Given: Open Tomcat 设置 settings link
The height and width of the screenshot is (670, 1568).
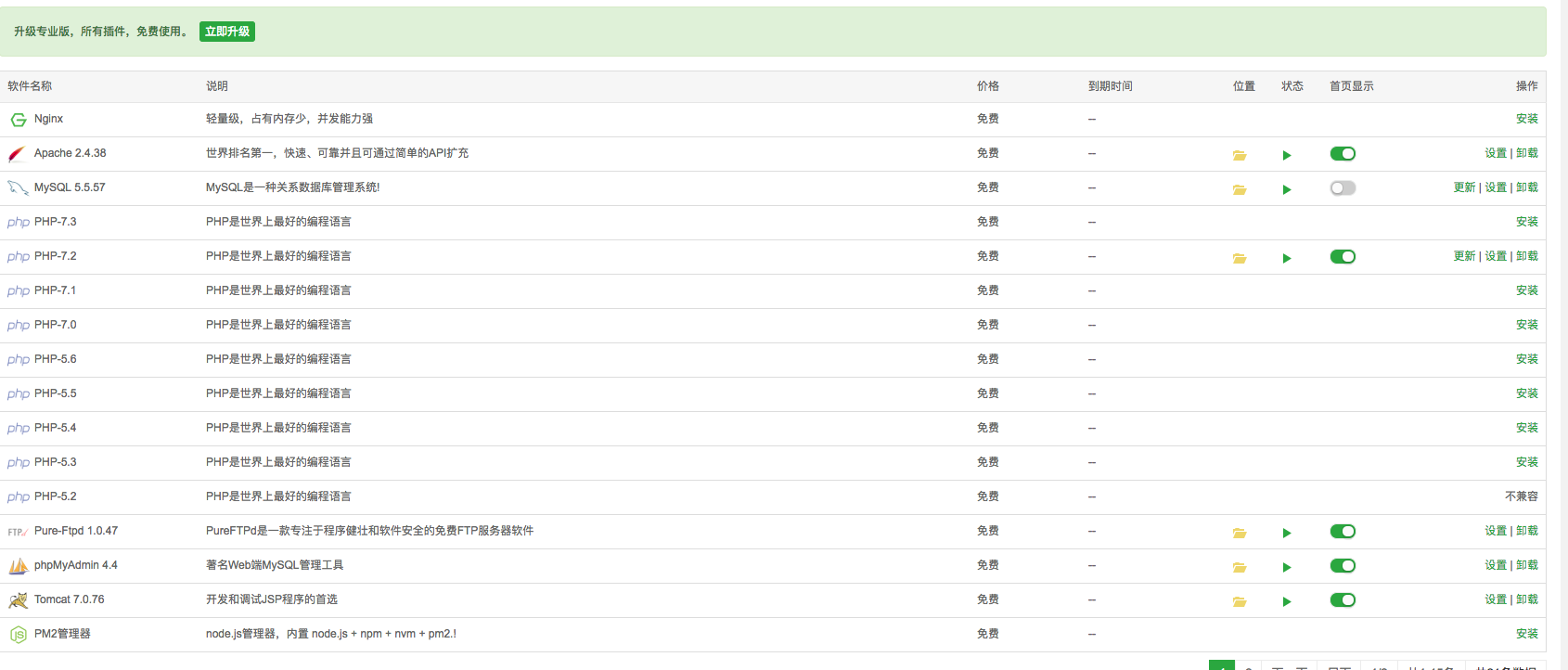Looking at the screenshot, I should (x=1495, y=599).
